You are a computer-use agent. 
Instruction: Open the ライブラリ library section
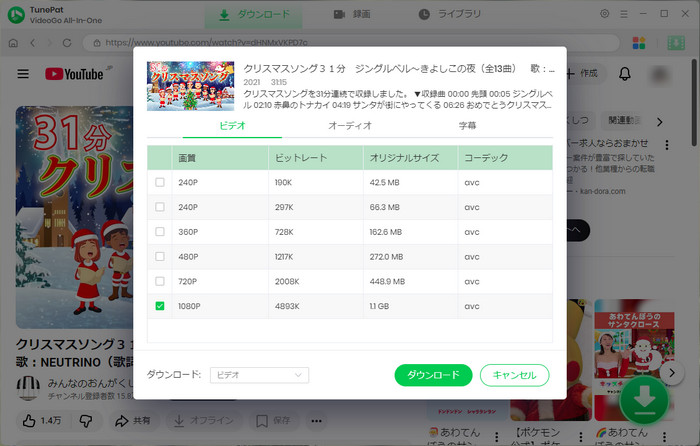(448, 15)
